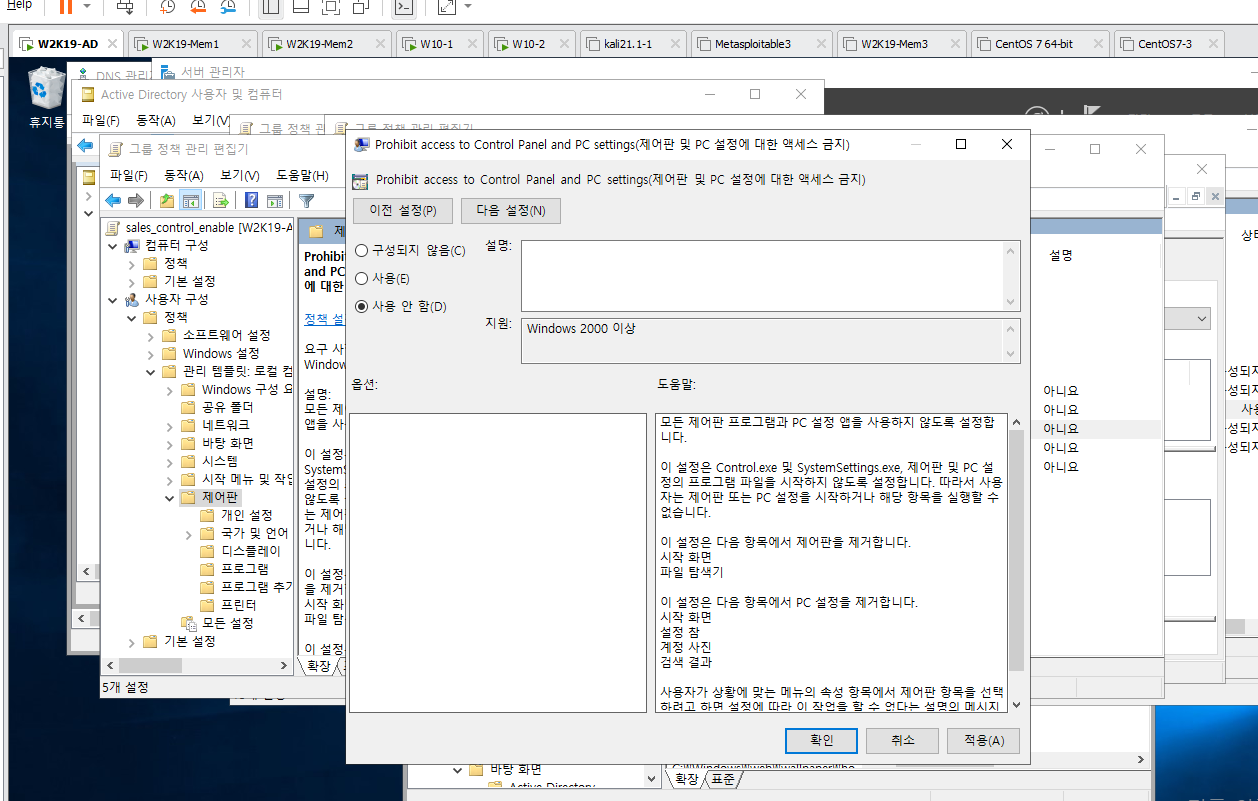The height and width of the screenshot is (801, 1258).
Task: Confirm with the 확인 button
Action: [821, 740]
